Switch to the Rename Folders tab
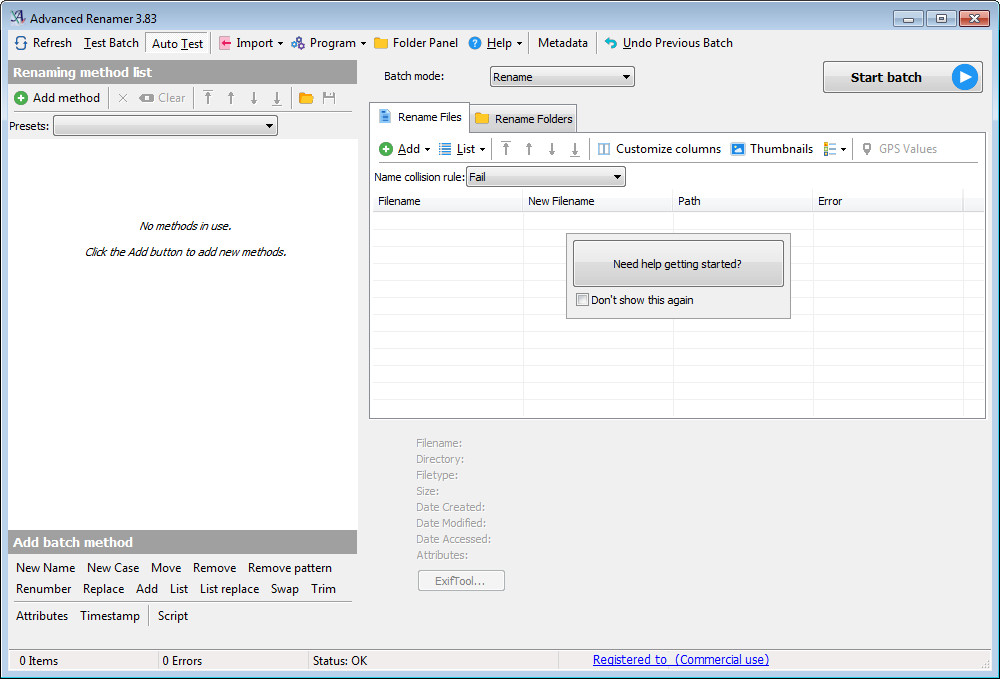The width and height of the screenshot is (1000, 679). [x=524, y=119]
